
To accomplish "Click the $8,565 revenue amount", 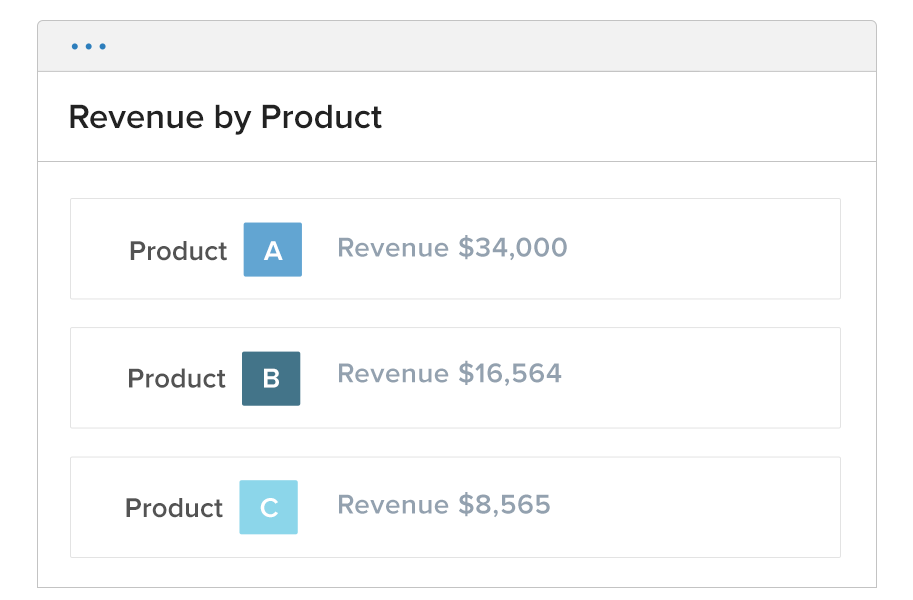I will [x=504, y=504].
